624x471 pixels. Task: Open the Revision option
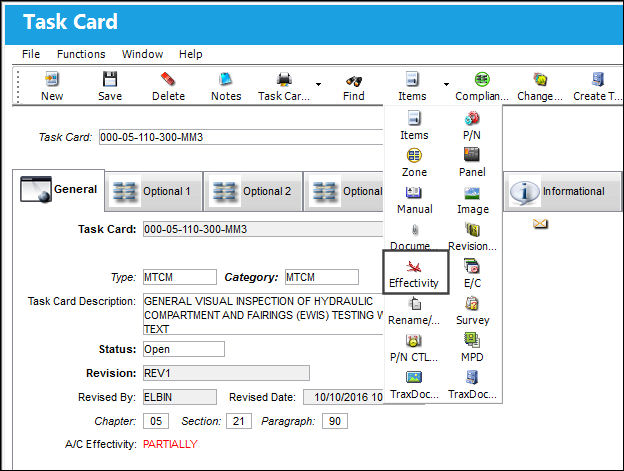click(x=472, y=237)
